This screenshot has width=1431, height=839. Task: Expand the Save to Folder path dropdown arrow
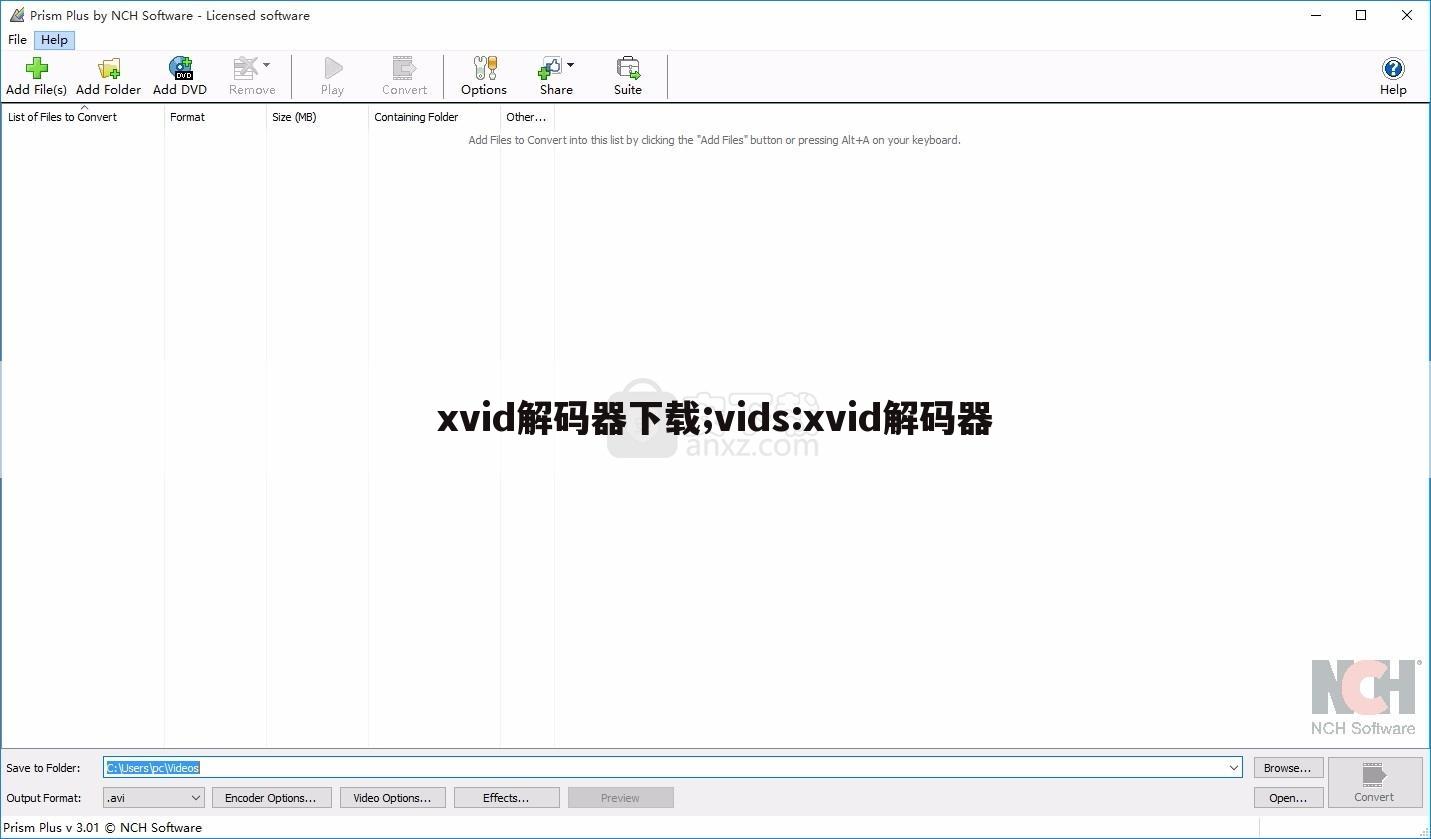click(x=1233, y=768)
